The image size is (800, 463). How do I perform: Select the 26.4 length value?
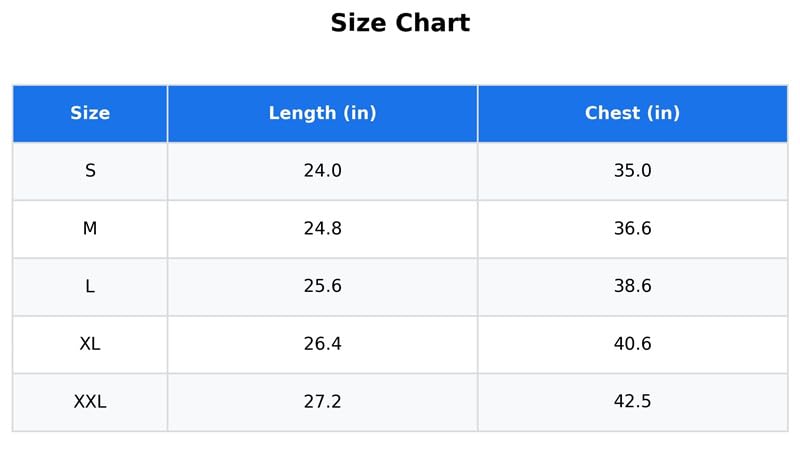[322, 344]
